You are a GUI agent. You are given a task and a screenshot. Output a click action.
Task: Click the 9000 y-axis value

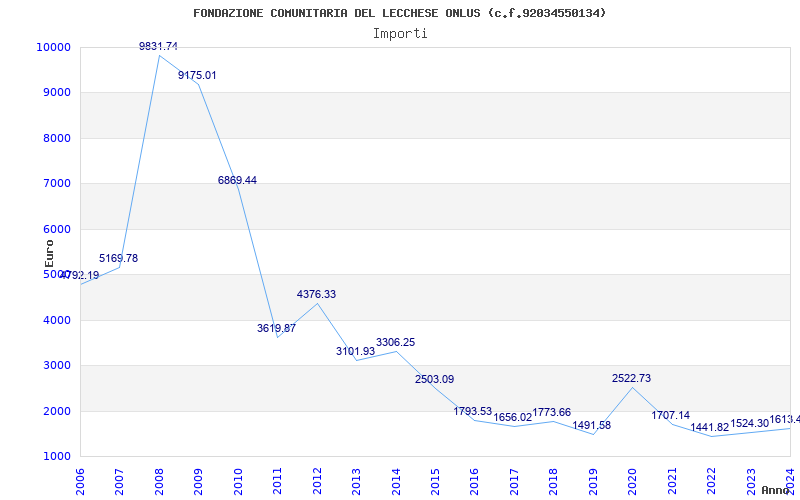pyautogui.click(x=56, y=93)
